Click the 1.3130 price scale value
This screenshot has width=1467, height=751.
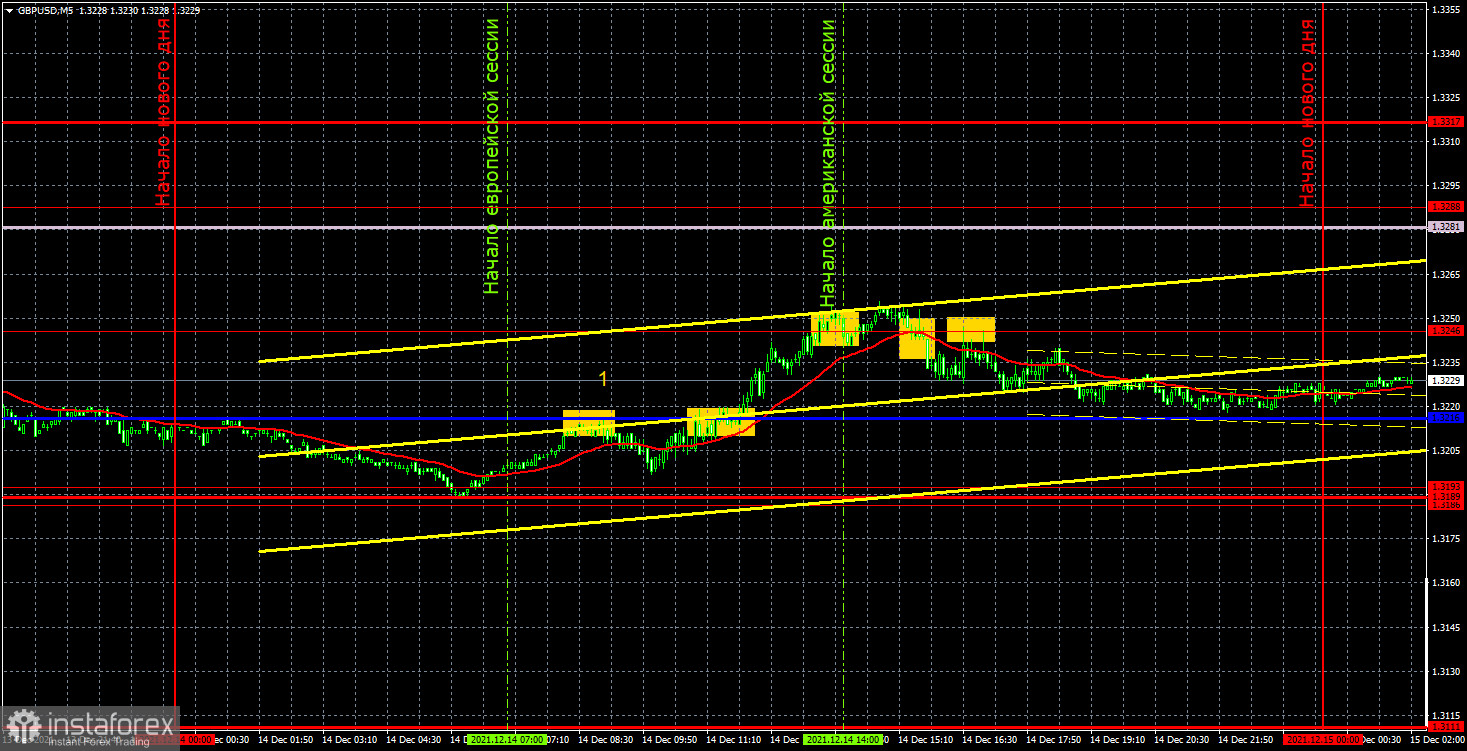(x=1445, y=672)
